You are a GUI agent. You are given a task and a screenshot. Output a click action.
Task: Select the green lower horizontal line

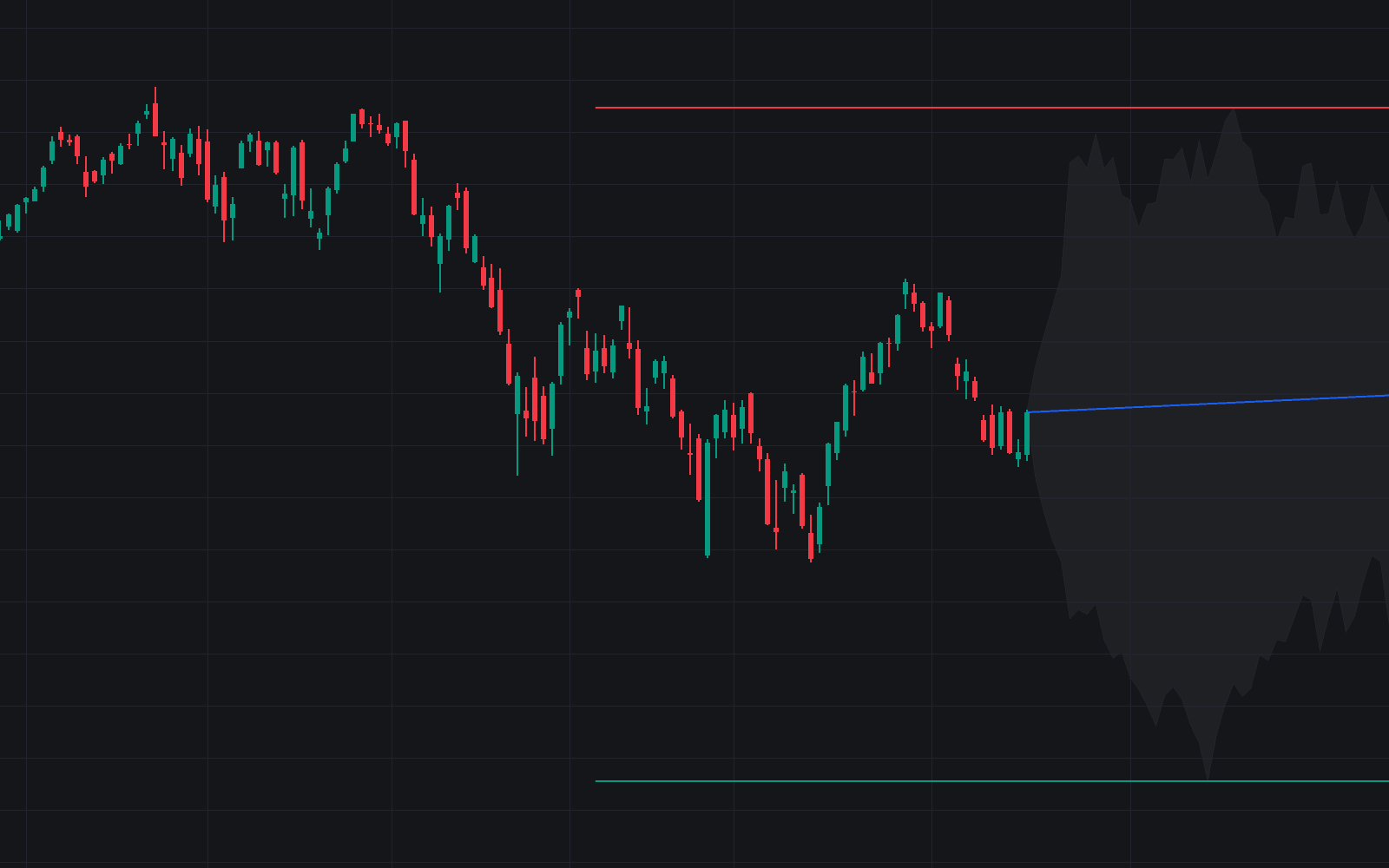pos(991,781)
